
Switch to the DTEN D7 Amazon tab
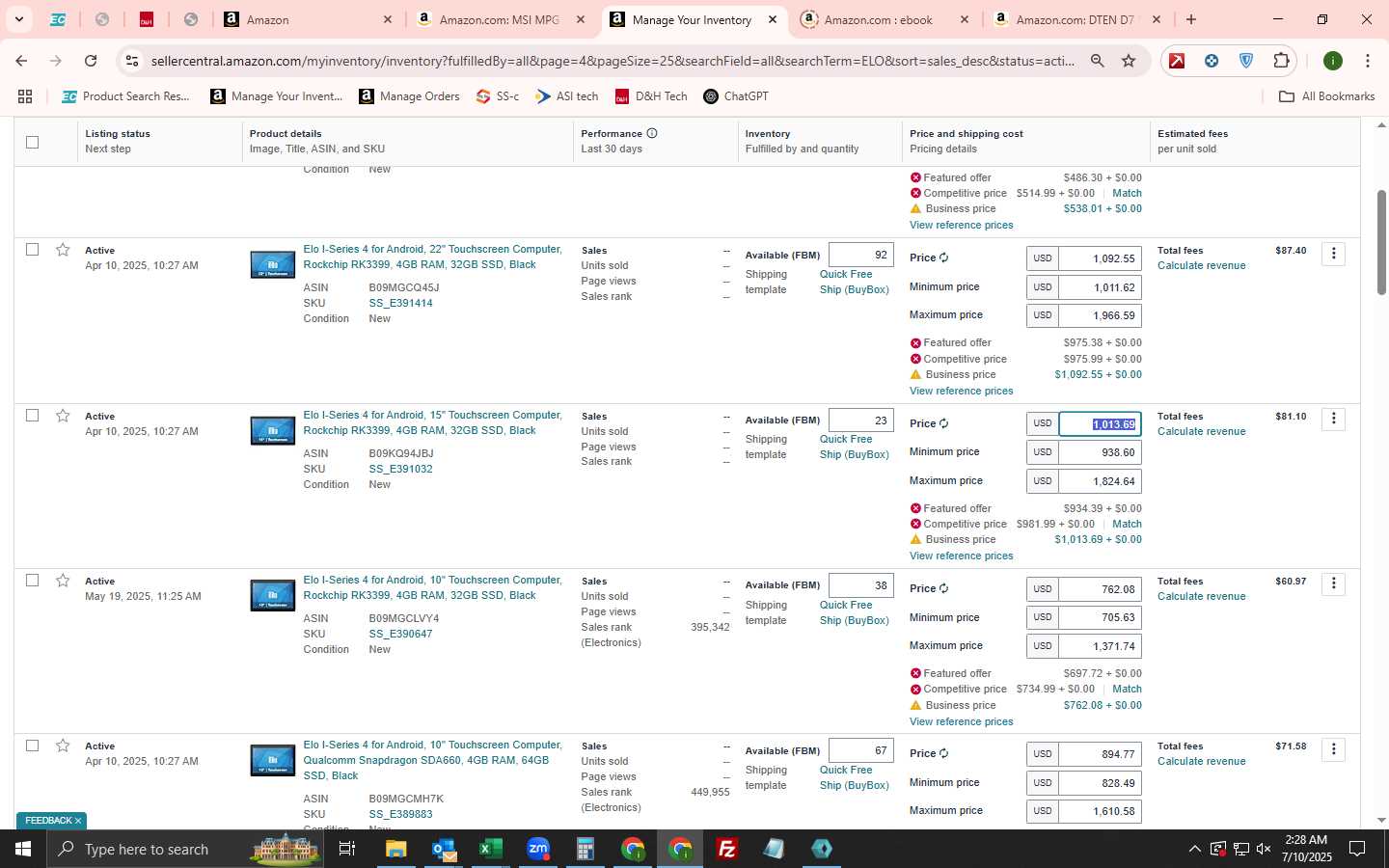(1076, 19)
